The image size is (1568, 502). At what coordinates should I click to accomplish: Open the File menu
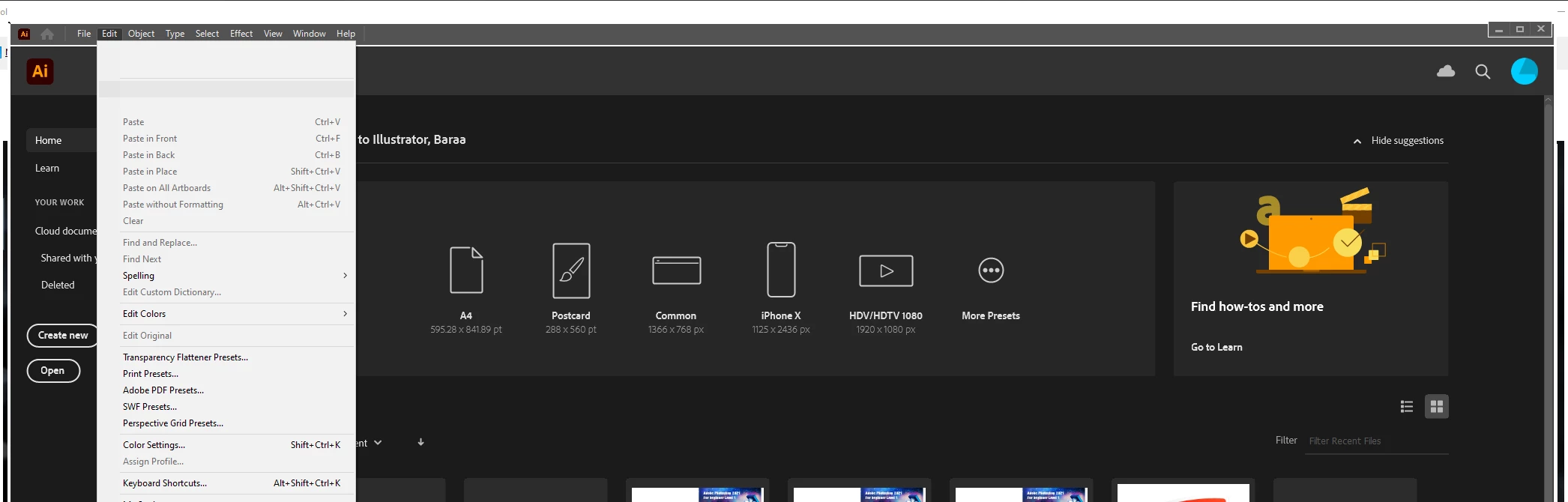tap(84, 34)
